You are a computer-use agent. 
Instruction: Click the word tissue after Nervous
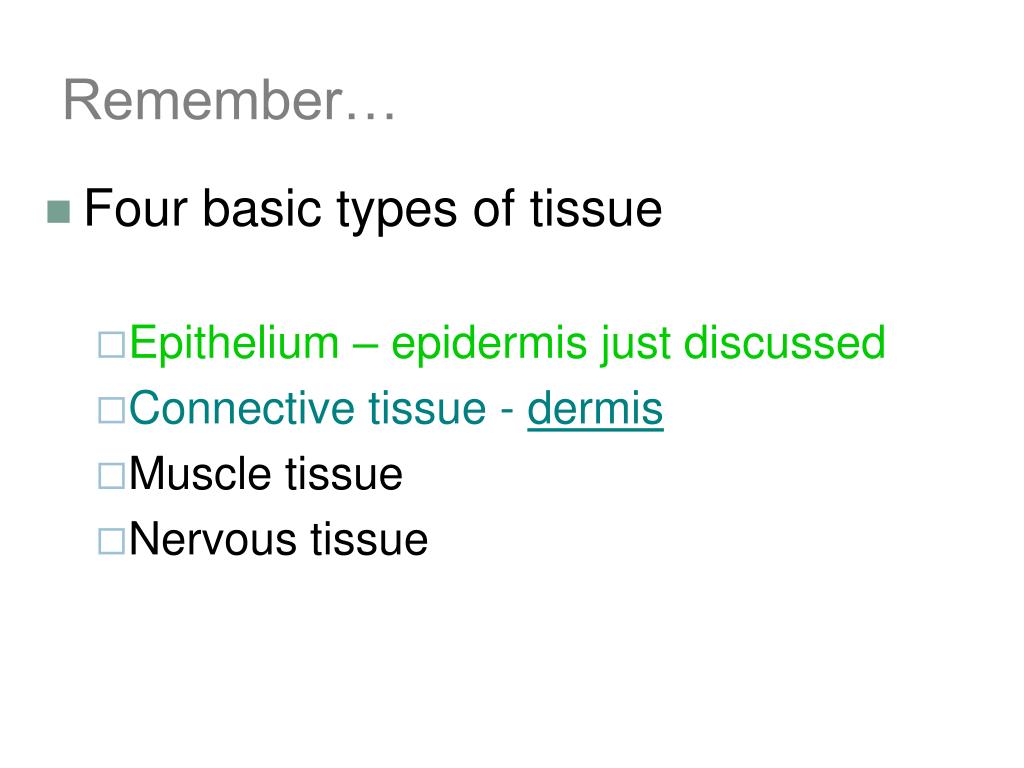pos(369,539)
